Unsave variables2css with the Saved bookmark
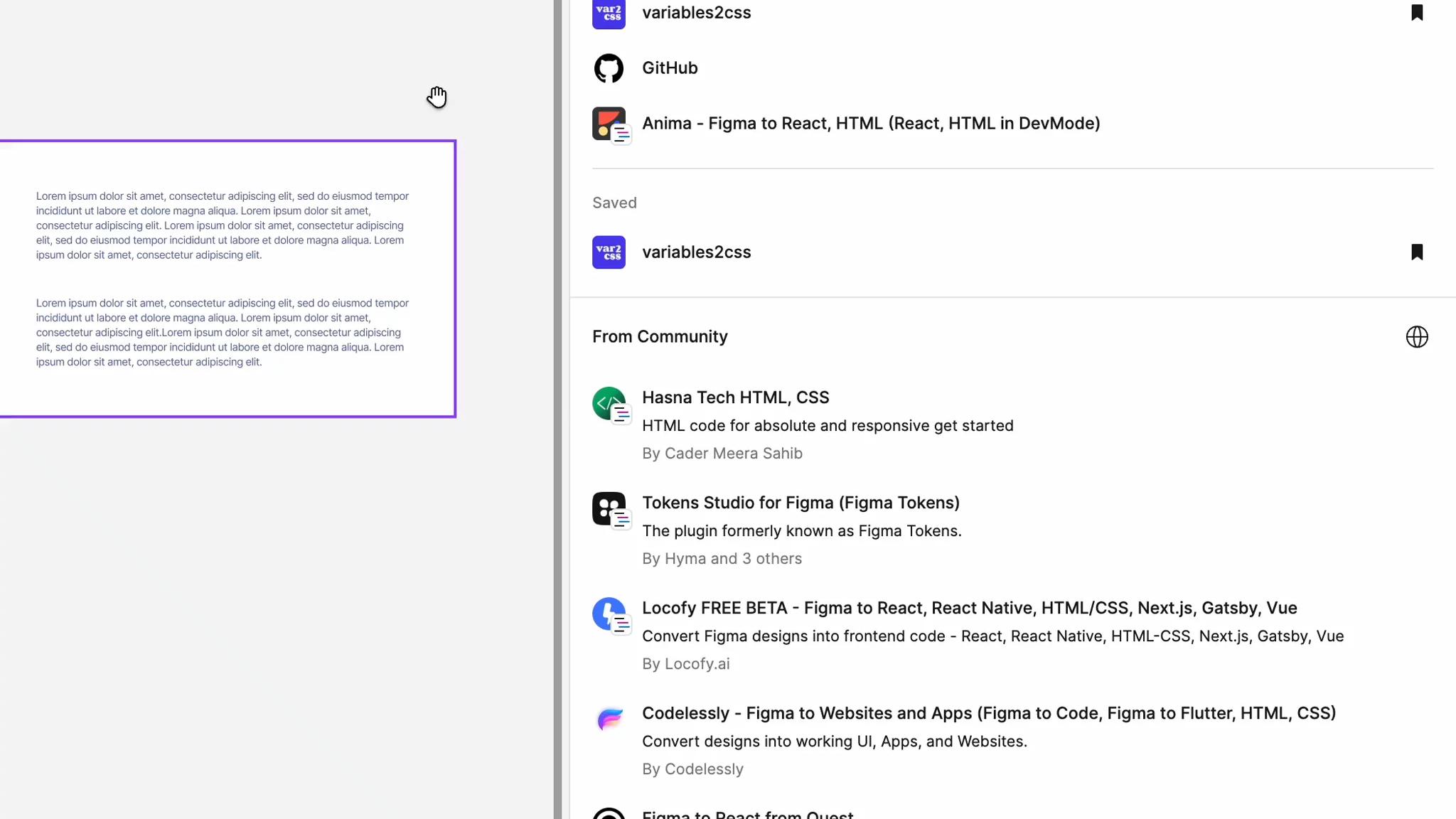 1417,252
